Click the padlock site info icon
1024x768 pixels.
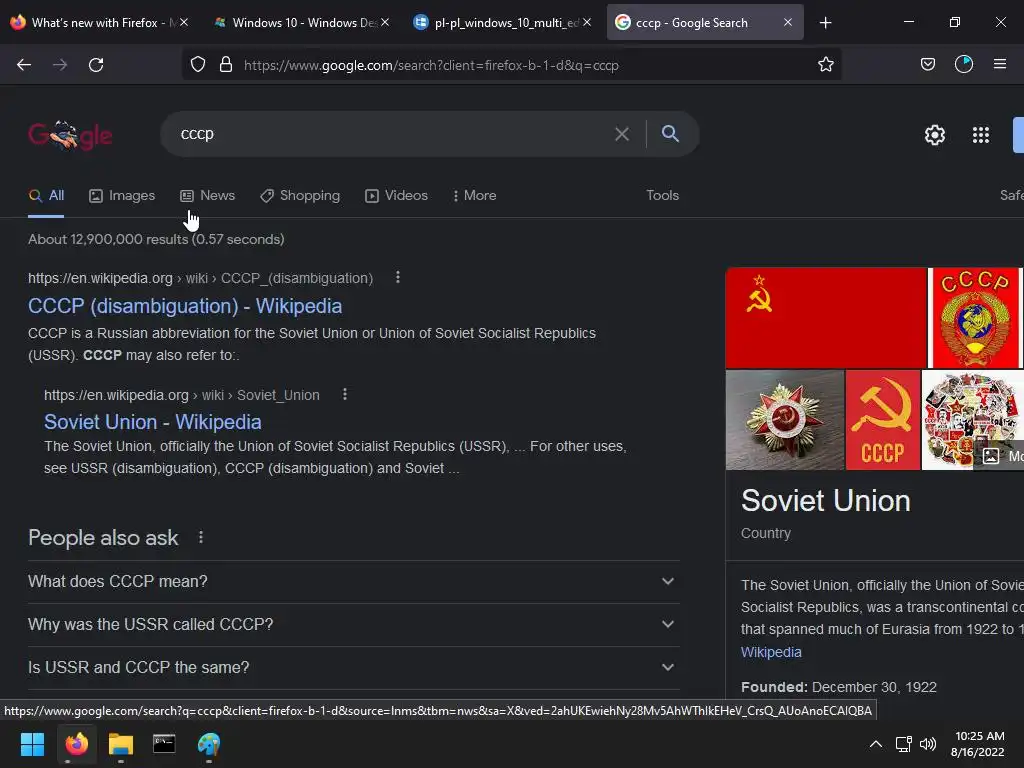[x=226, y=65]
